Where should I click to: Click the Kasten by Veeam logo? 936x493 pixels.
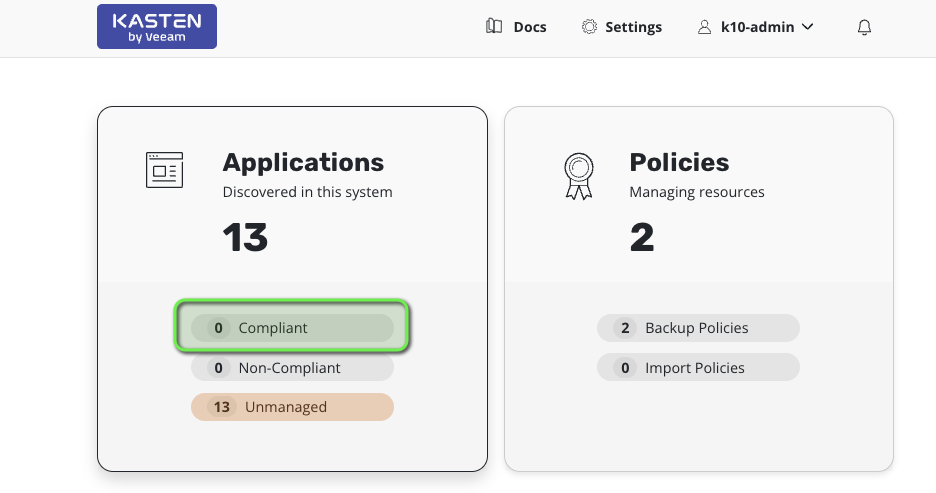(156, 26)
